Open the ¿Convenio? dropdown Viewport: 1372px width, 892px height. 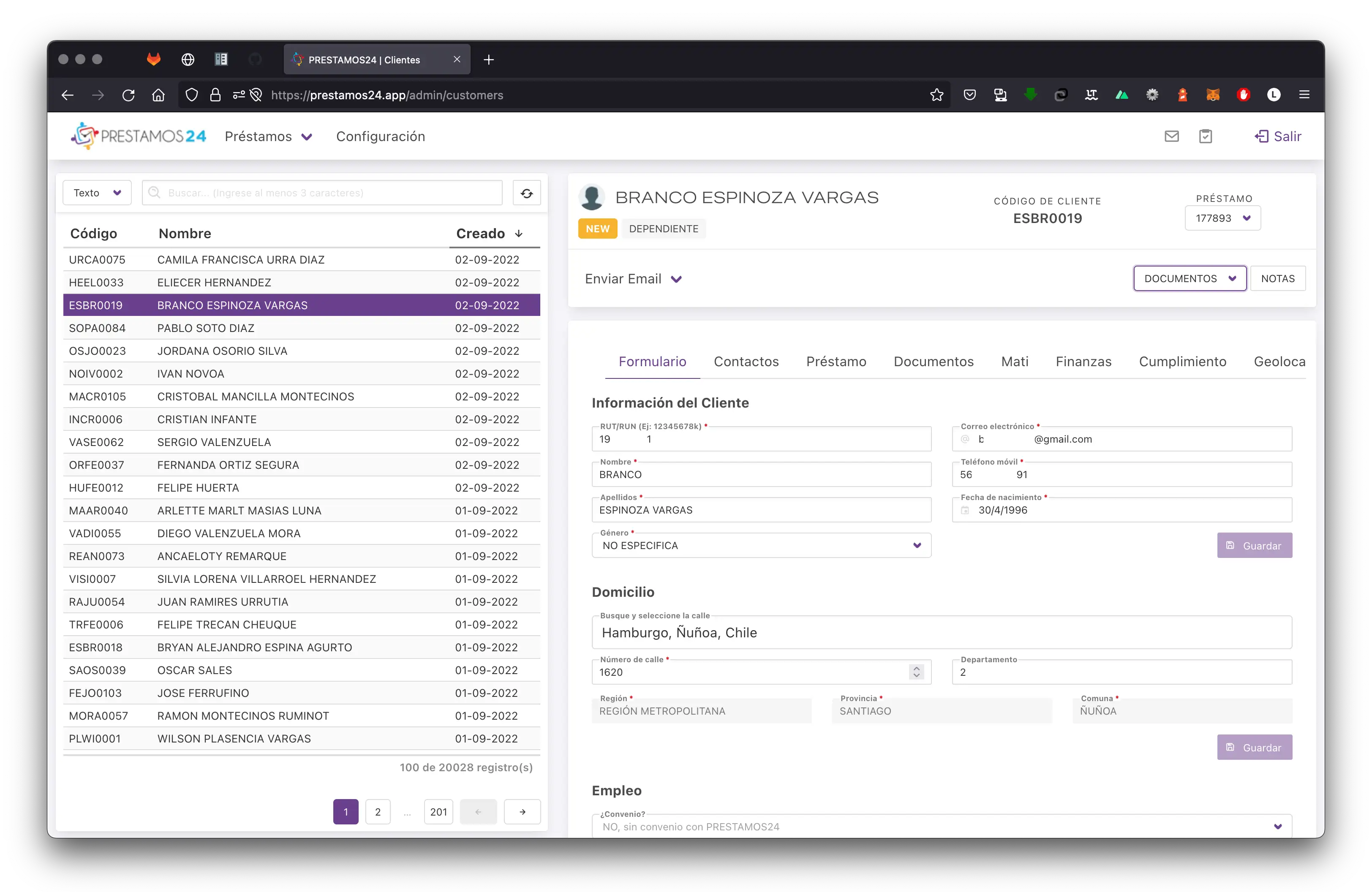click(942, 827)
